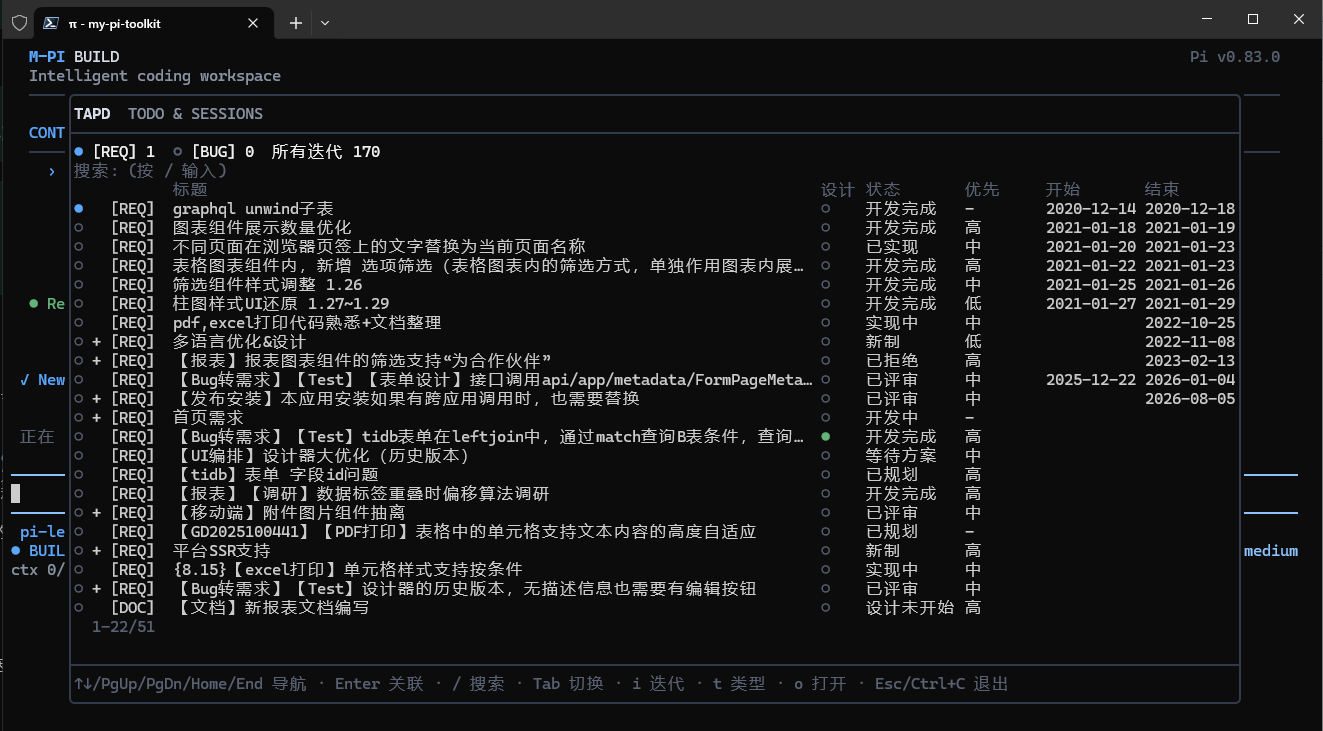The image size is (1323, 731).
Task: Click the Tab 切换 hint
Action: click(568, 684)
